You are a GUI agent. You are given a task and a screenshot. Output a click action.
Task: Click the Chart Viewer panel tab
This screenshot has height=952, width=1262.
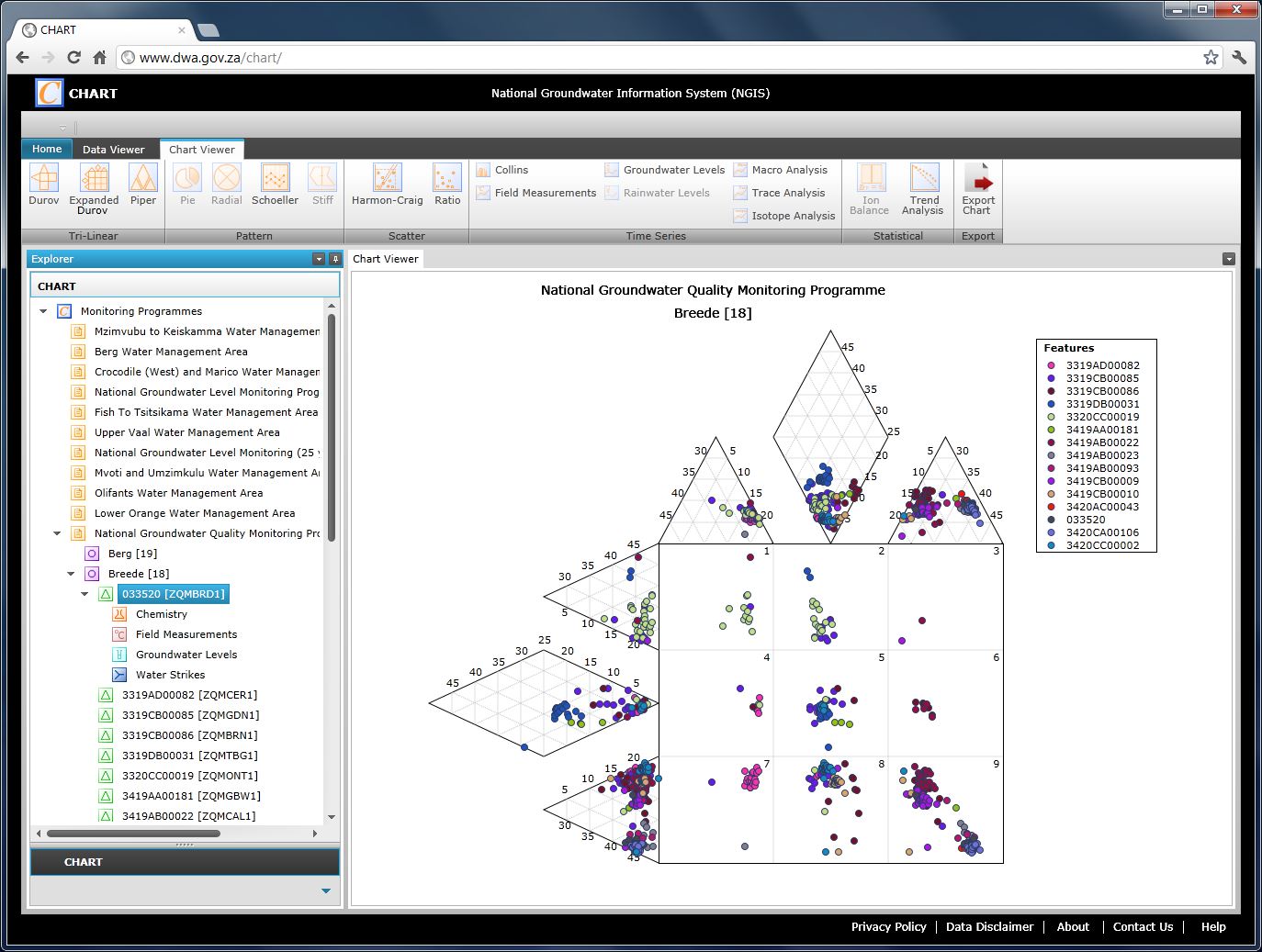[x=386, y=259]
